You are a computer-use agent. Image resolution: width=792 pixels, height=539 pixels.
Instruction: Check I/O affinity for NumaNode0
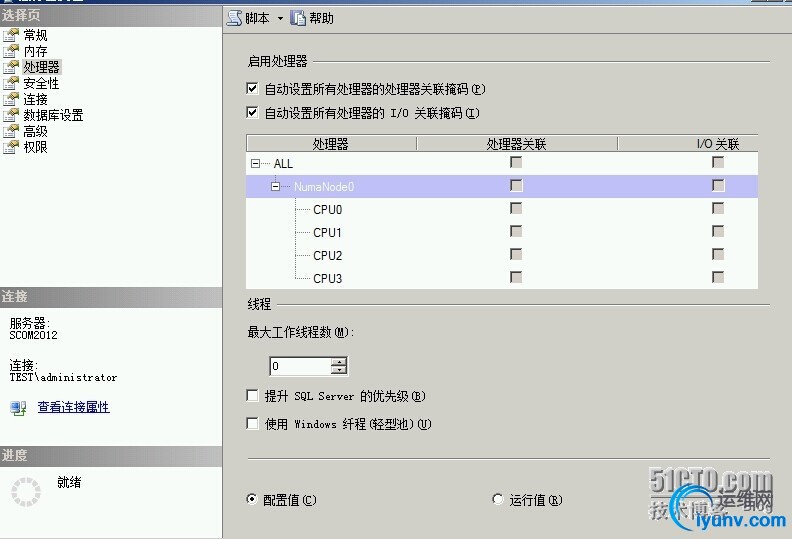(x=718, y=185)
